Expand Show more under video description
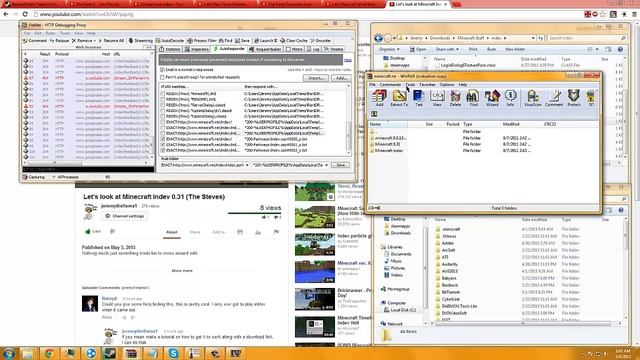The image size is (640, 360). pos(182,271)
